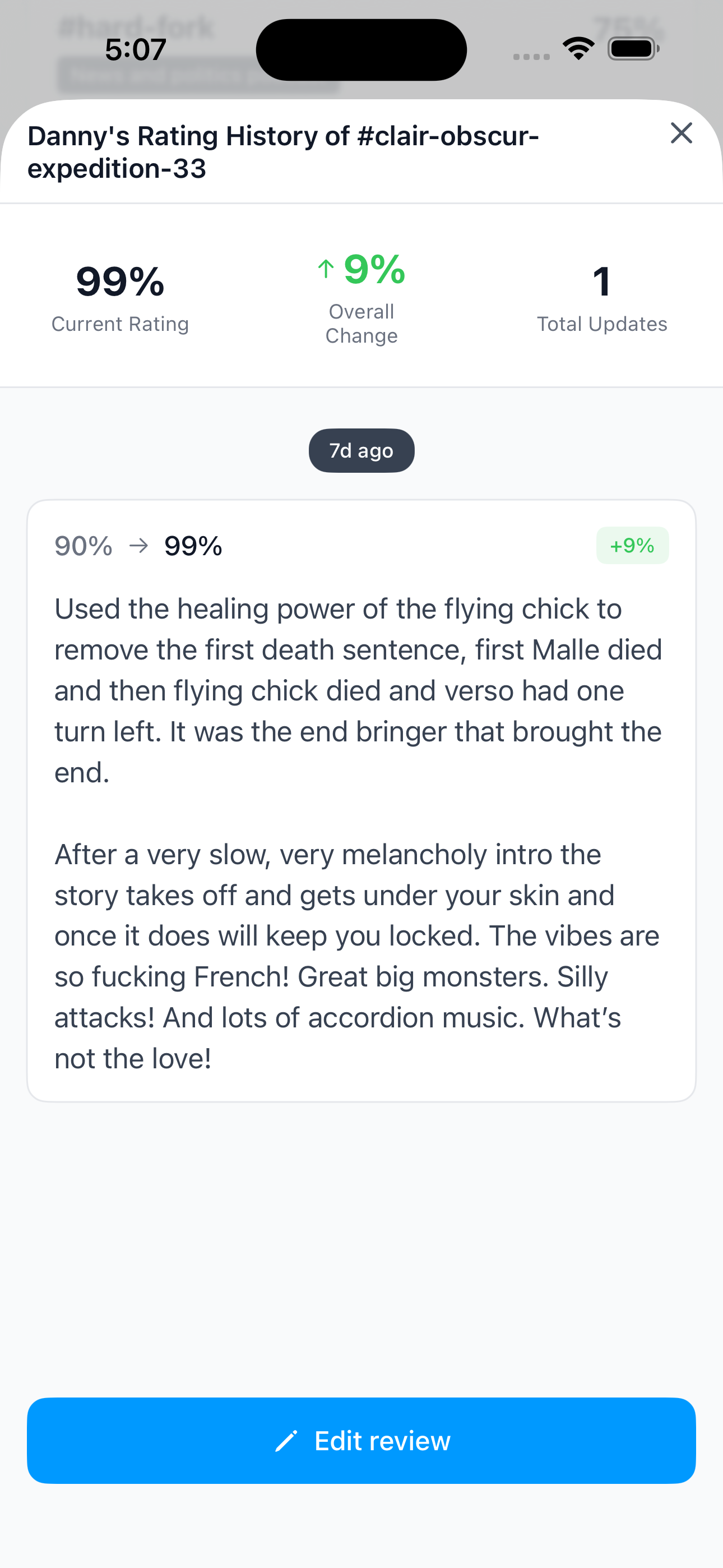Click the pencil icon in Edit review
723x1568 pixels.
click(286, 1441)
